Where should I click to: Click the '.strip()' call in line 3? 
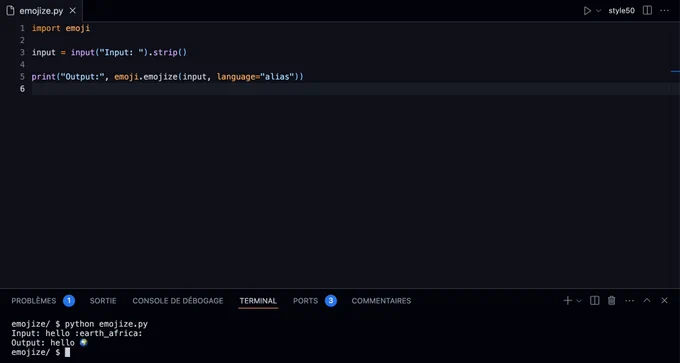(167, 52)
